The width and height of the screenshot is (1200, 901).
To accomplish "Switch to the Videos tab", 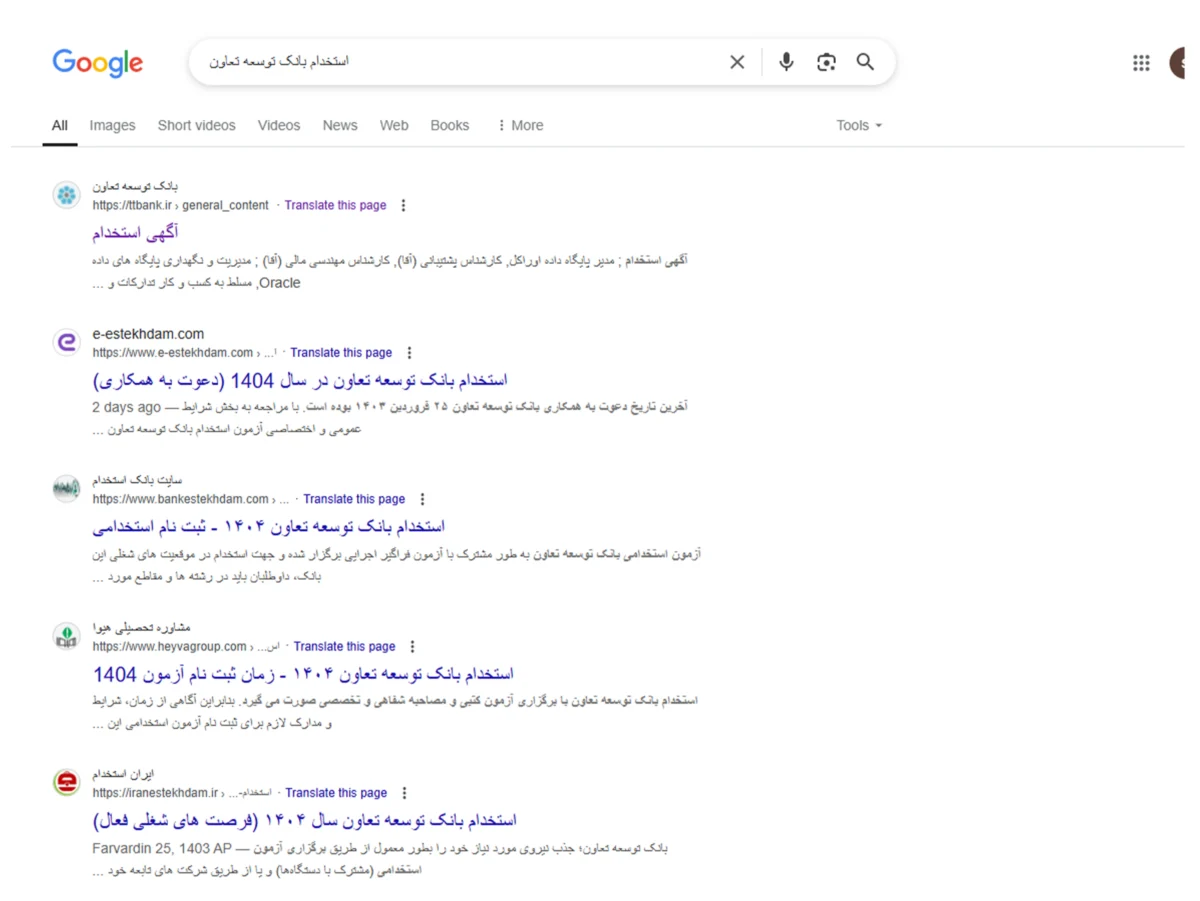I will tap(279, 125).
